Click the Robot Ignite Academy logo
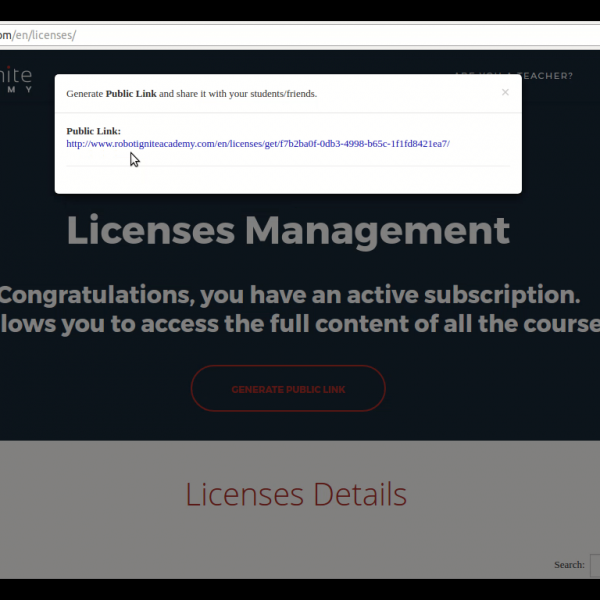Image resolution: width=600 pixels, height=600 pixels. click(x=16, y=79)
